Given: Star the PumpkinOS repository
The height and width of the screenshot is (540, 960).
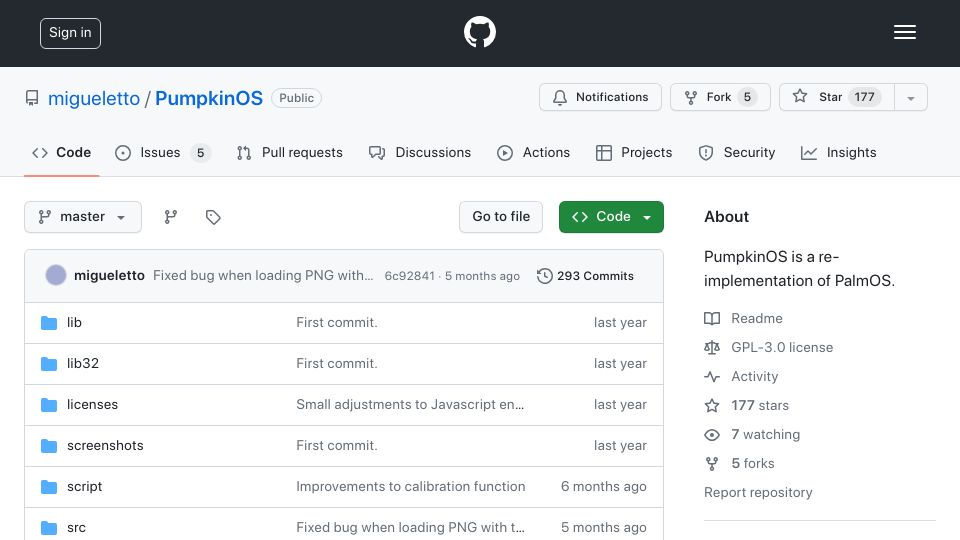Looking at the screenshot, I should click(x=837, y=97).
